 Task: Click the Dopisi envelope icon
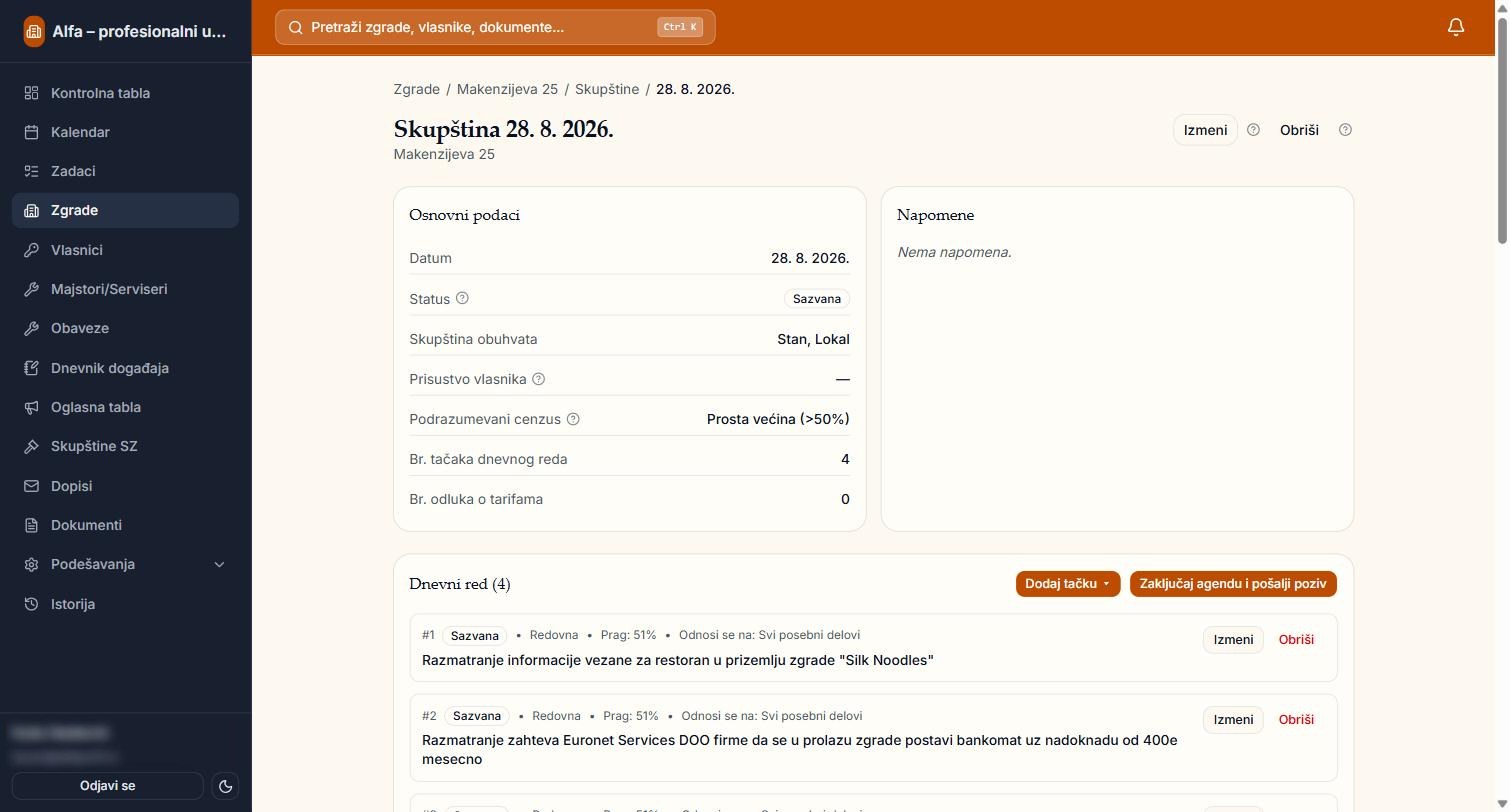point(31,486)
